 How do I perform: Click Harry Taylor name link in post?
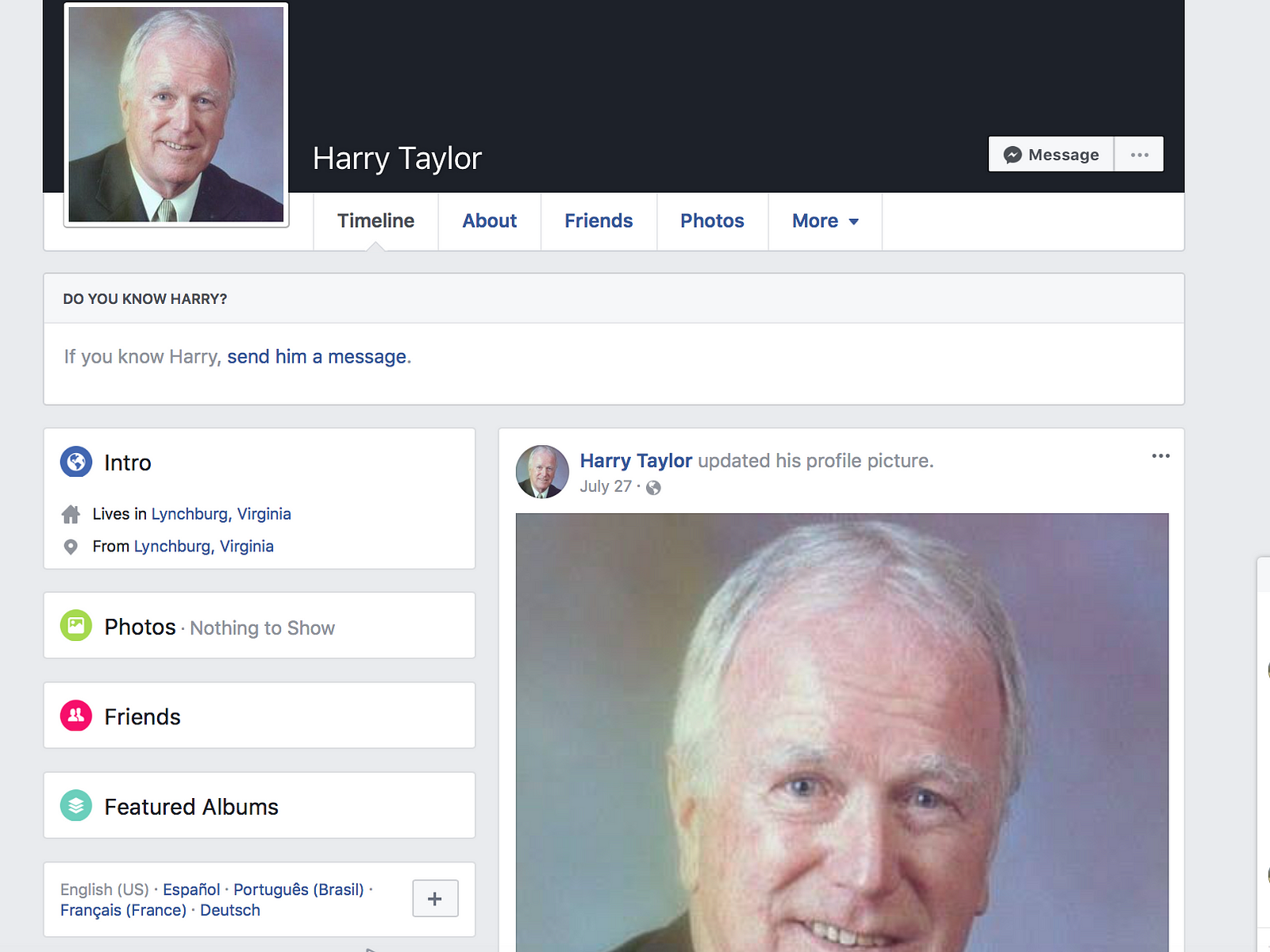click(636, 461)
